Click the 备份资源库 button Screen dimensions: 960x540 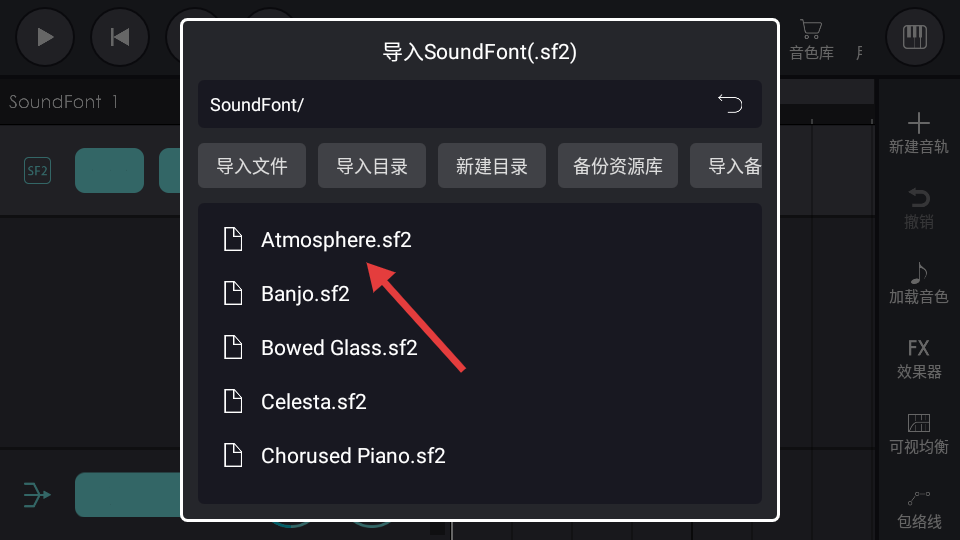click(618, 166)
